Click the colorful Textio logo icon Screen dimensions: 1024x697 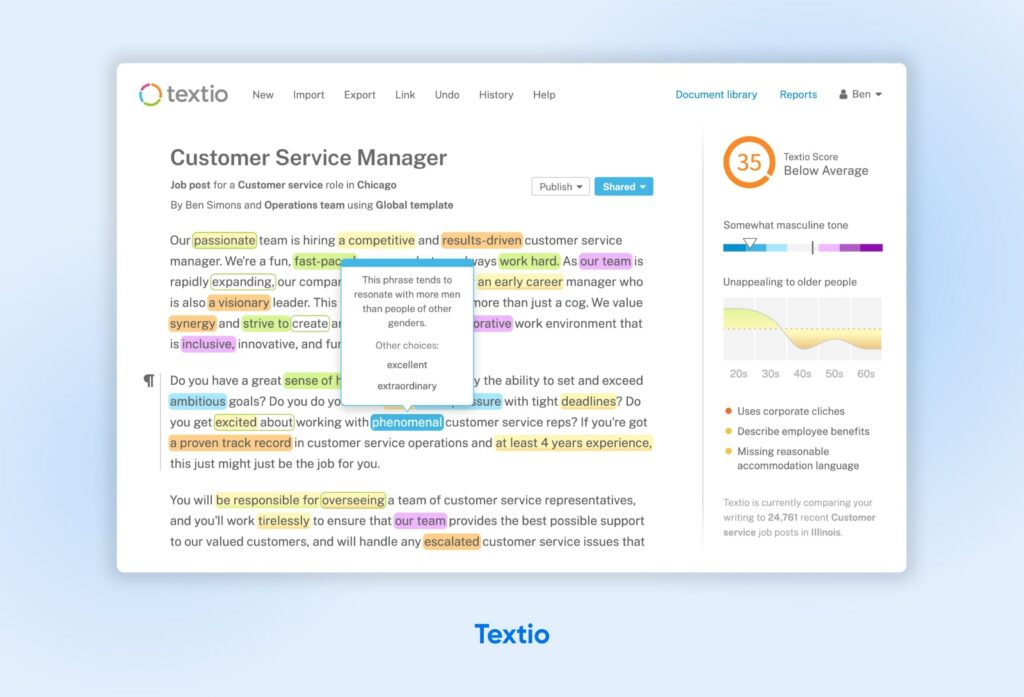coord(150,93)
